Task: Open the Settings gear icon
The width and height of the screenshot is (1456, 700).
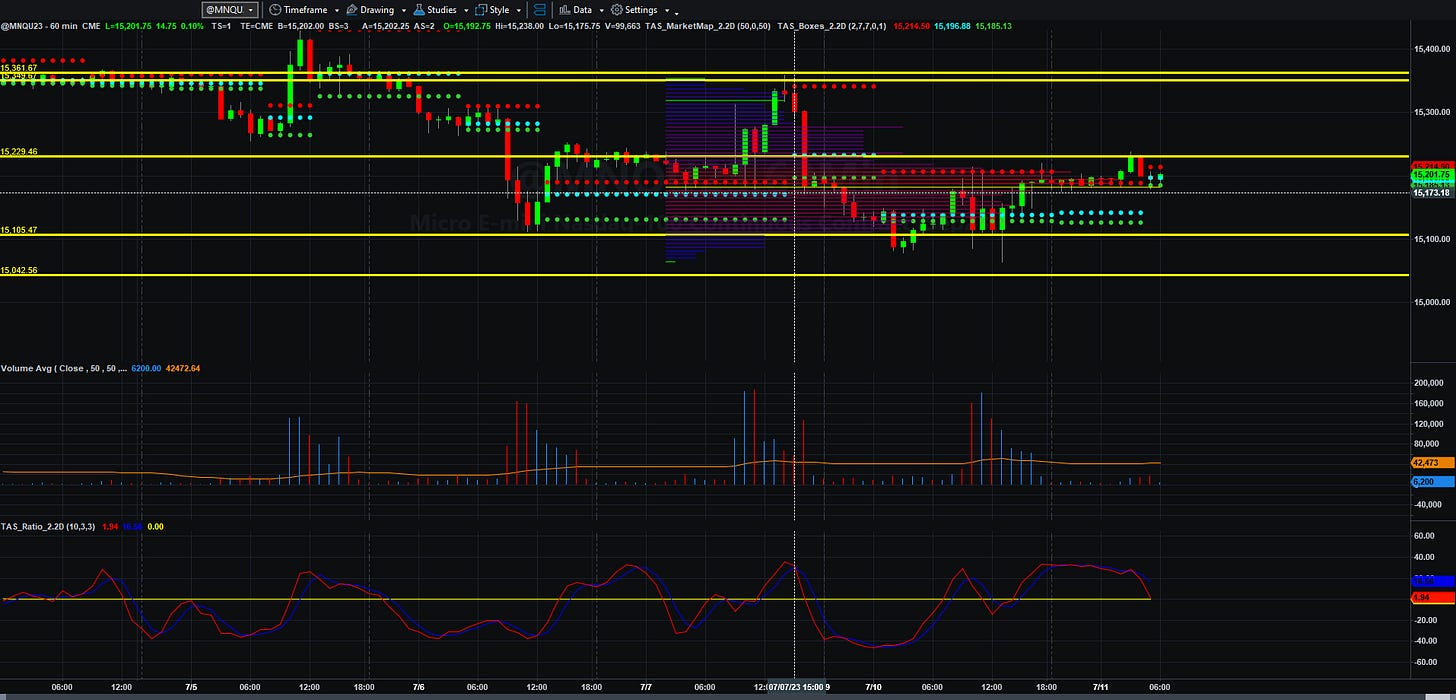Action: pyautogui.click(x=617, y=10)
